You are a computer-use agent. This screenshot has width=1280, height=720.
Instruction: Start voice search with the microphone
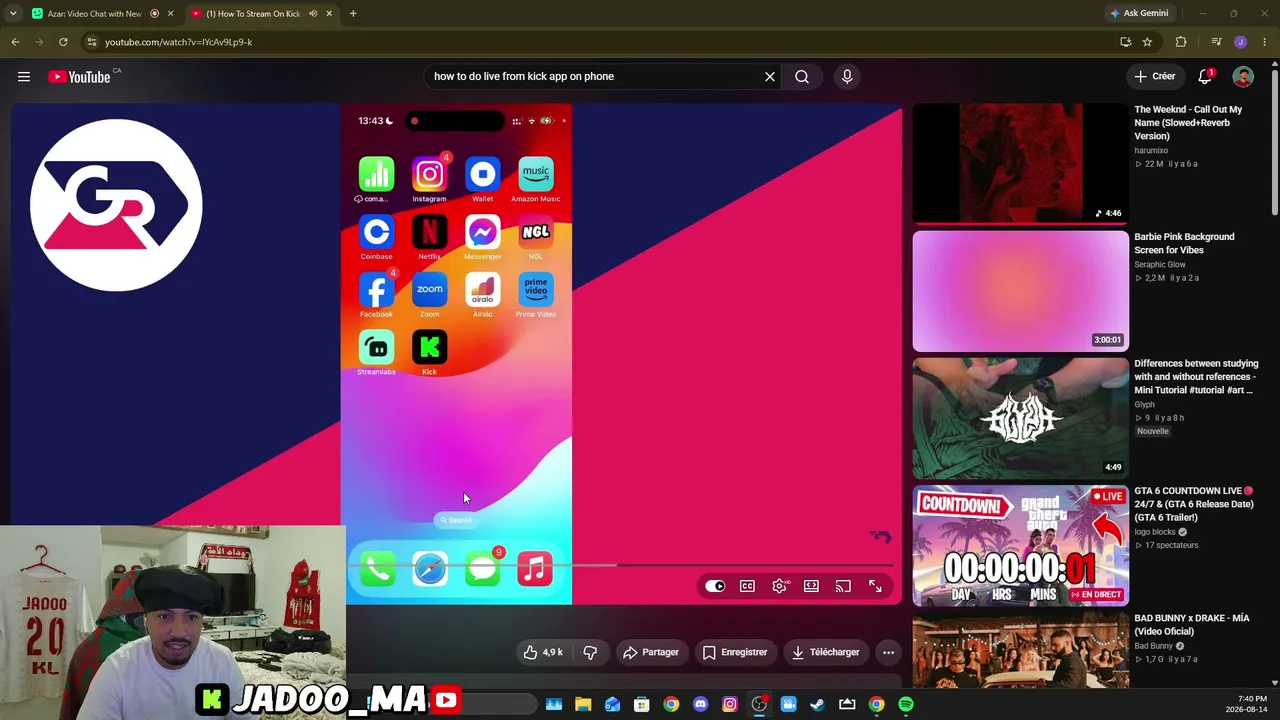point(847,77)
